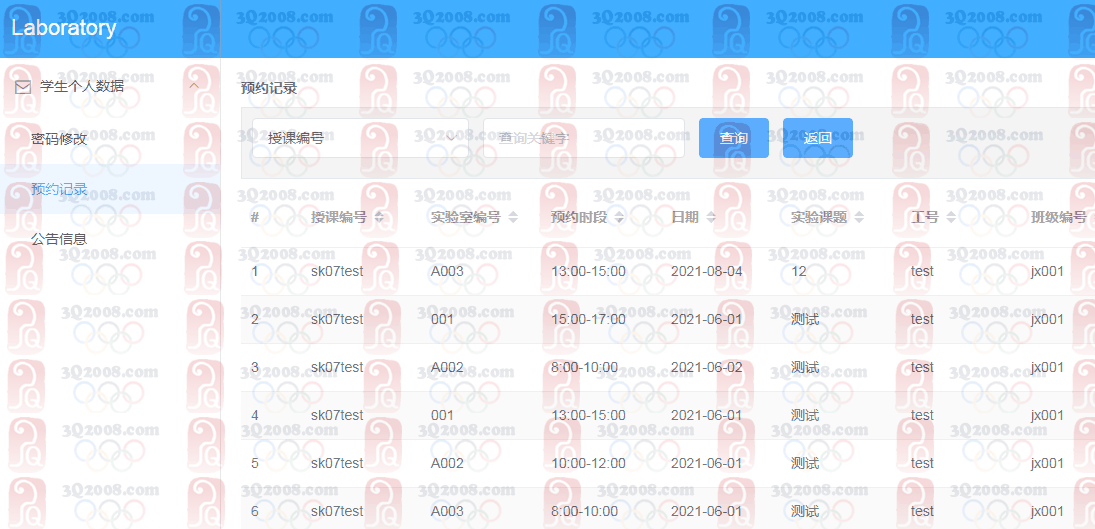Sort by 授课编号 column arrows

379,218
